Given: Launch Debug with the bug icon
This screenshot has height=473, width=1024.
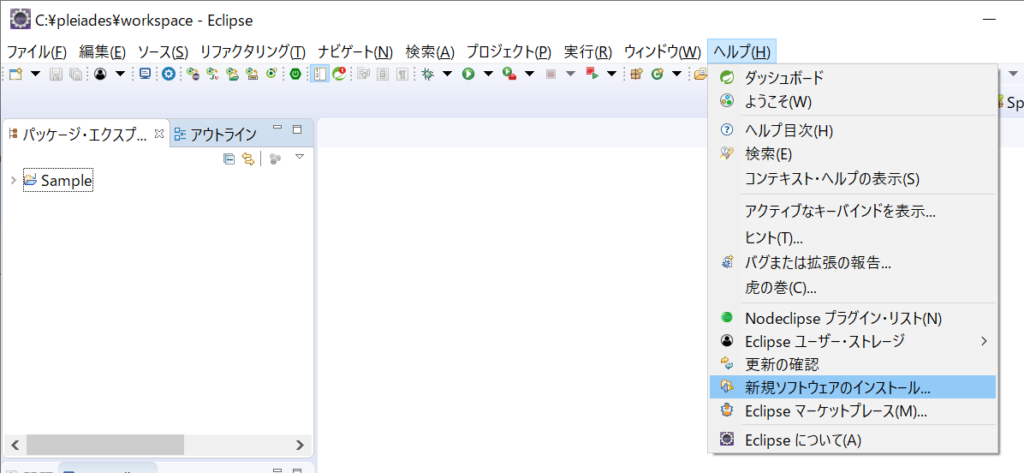Looking at the screenshot, I should 427,74.
